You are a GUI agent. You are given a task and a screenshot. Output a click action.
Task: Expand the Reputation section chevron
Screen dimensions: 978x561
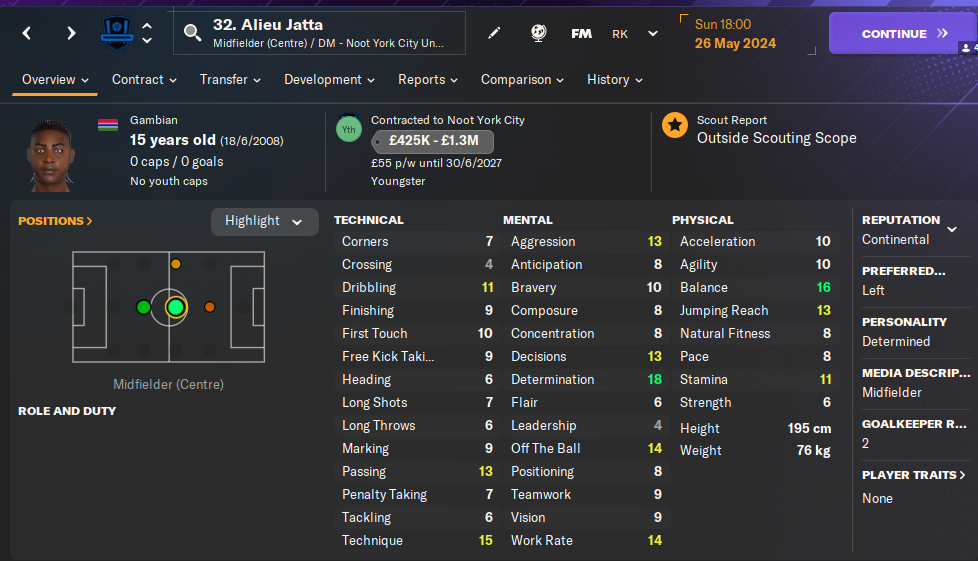point(952,229)
